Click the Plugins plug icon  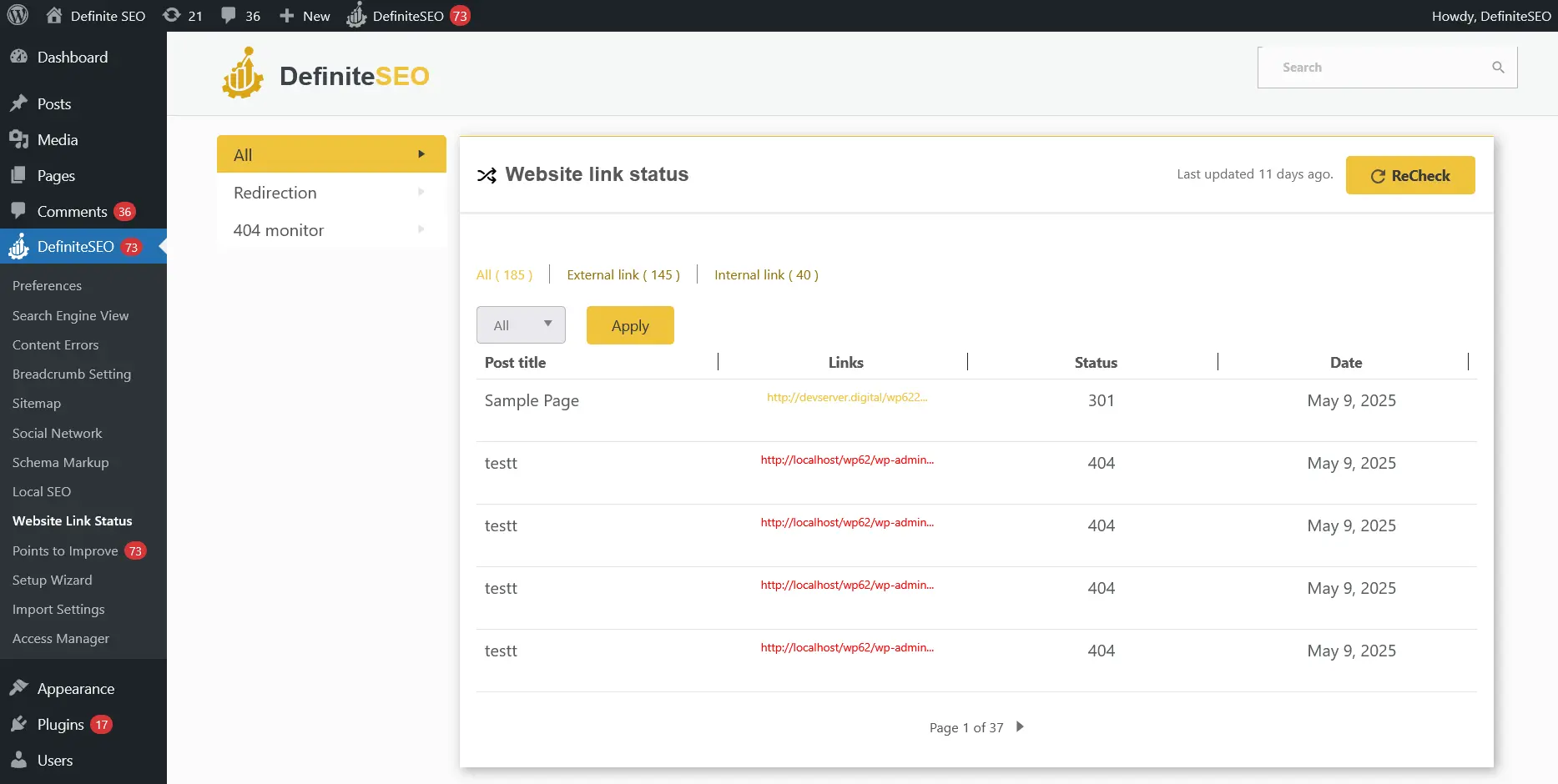tap(18, 724)
